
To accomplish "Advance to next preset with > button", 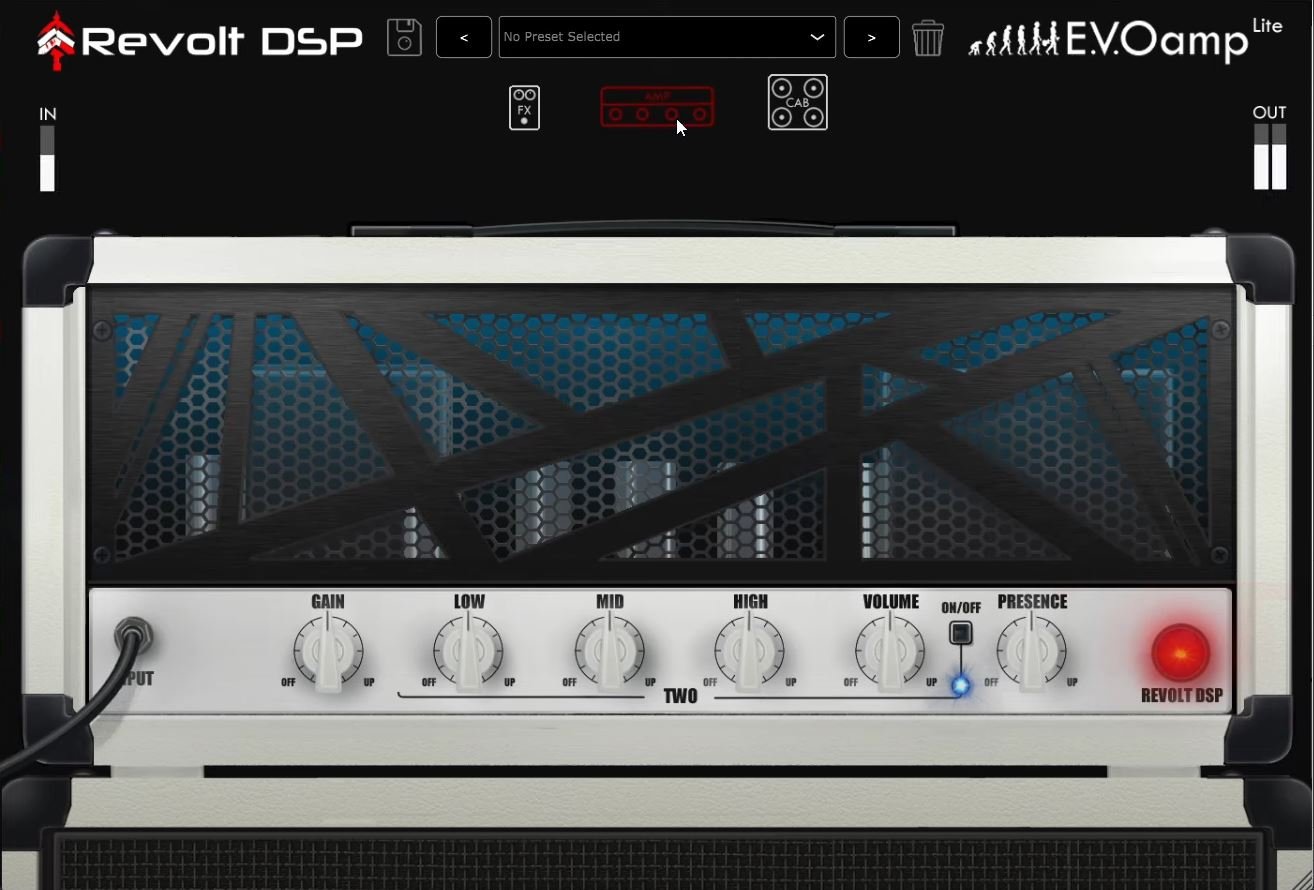I will (x=871, y=37).
